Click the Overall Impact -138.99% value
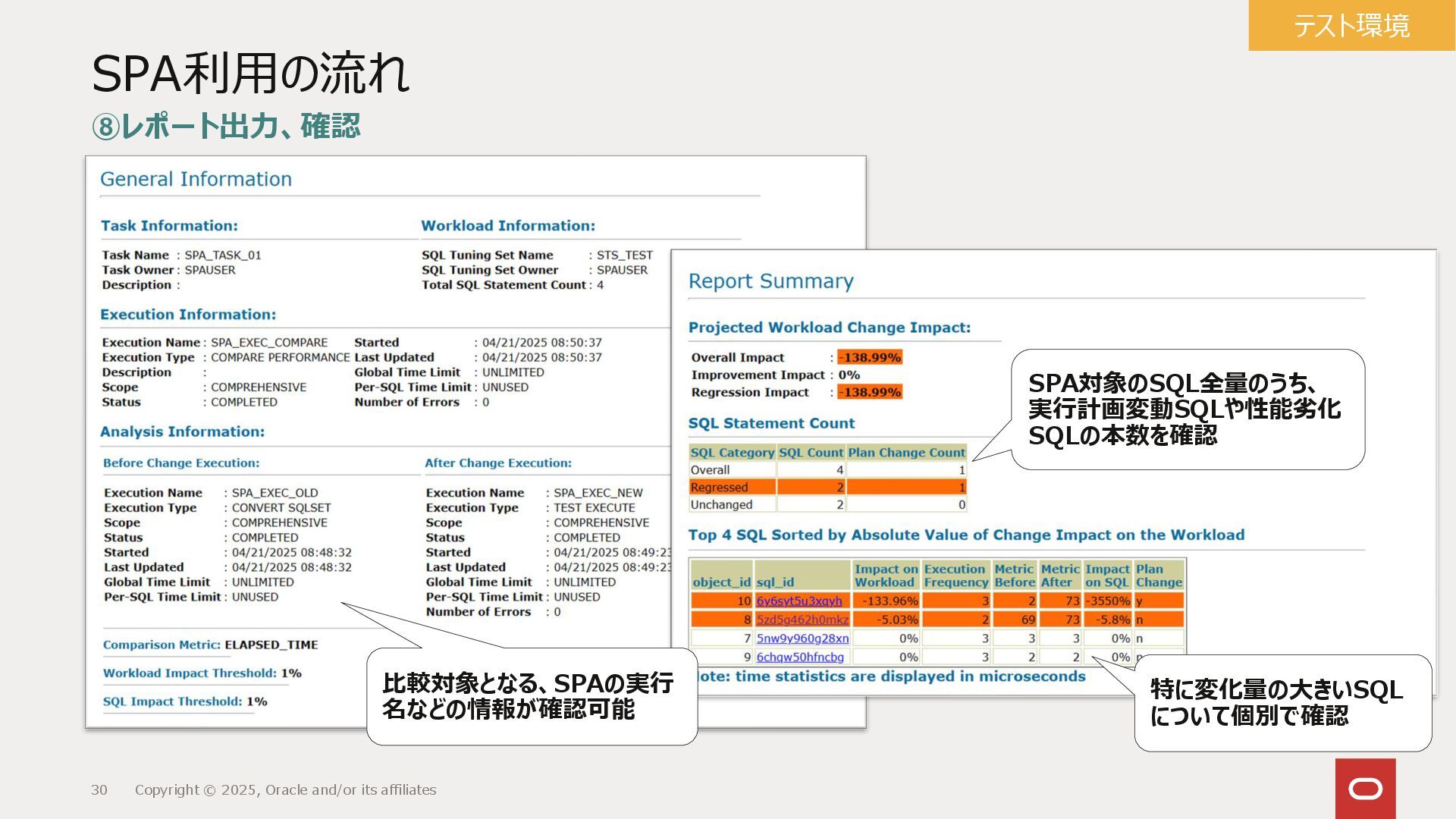 [869, 357]
